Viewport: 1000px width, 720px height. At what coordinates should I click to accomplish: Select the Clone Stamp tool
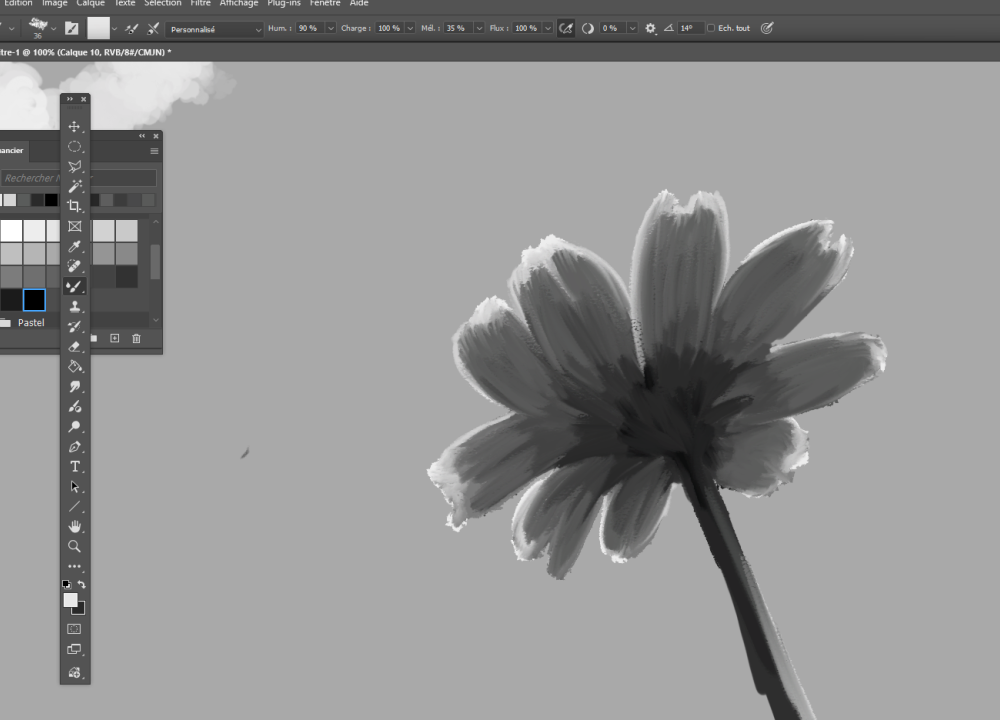(x=75, y=306)
